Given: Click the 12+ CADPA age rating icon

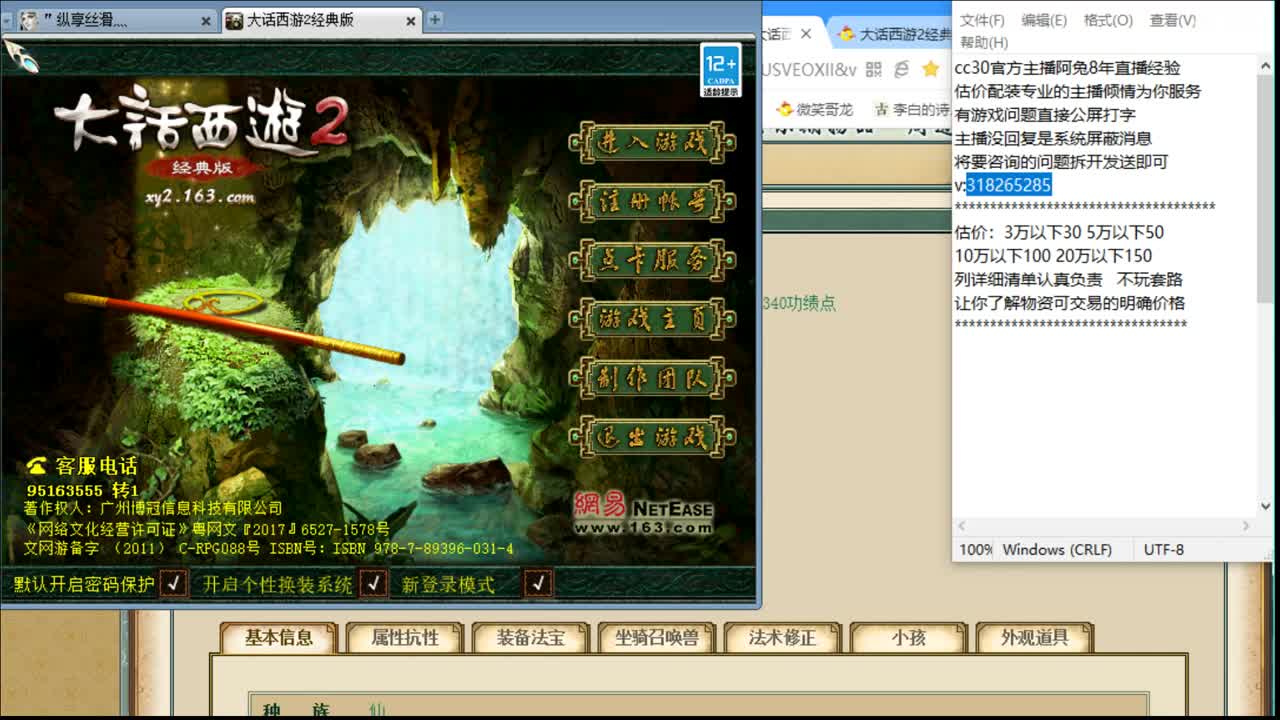Looking at the screenshot, I should coord(721,70).
